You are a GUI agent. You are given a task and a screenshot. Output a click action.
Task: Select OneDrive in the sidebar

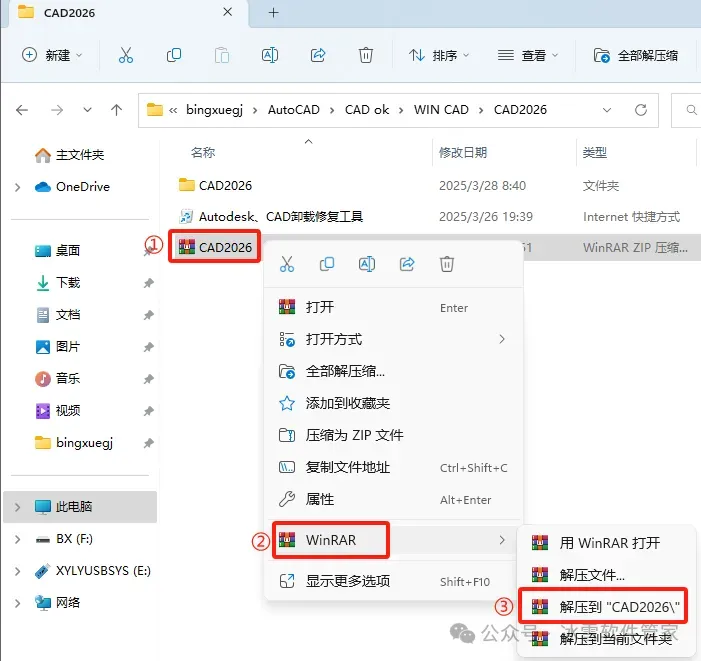(x=72, y=187)
